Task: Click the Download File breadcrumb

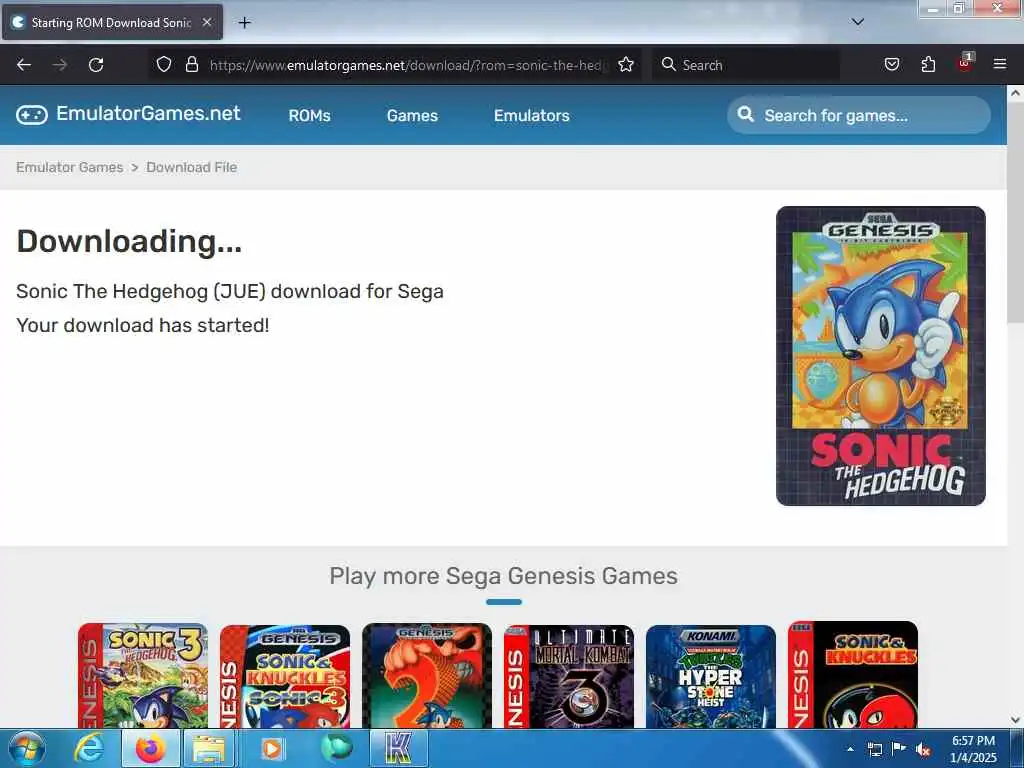Action: 191,167
